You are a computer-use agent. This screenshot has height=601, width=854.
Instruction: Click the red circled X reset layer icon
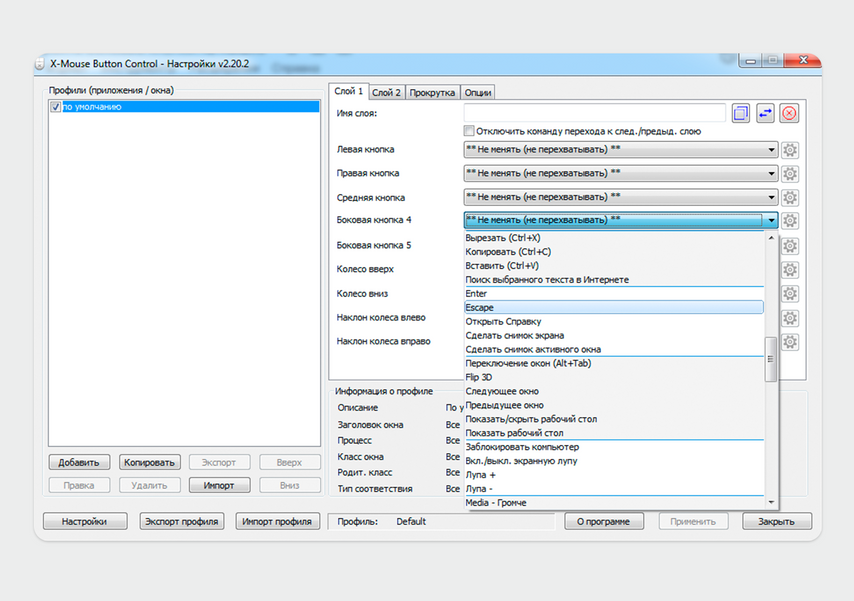point(789,113)
